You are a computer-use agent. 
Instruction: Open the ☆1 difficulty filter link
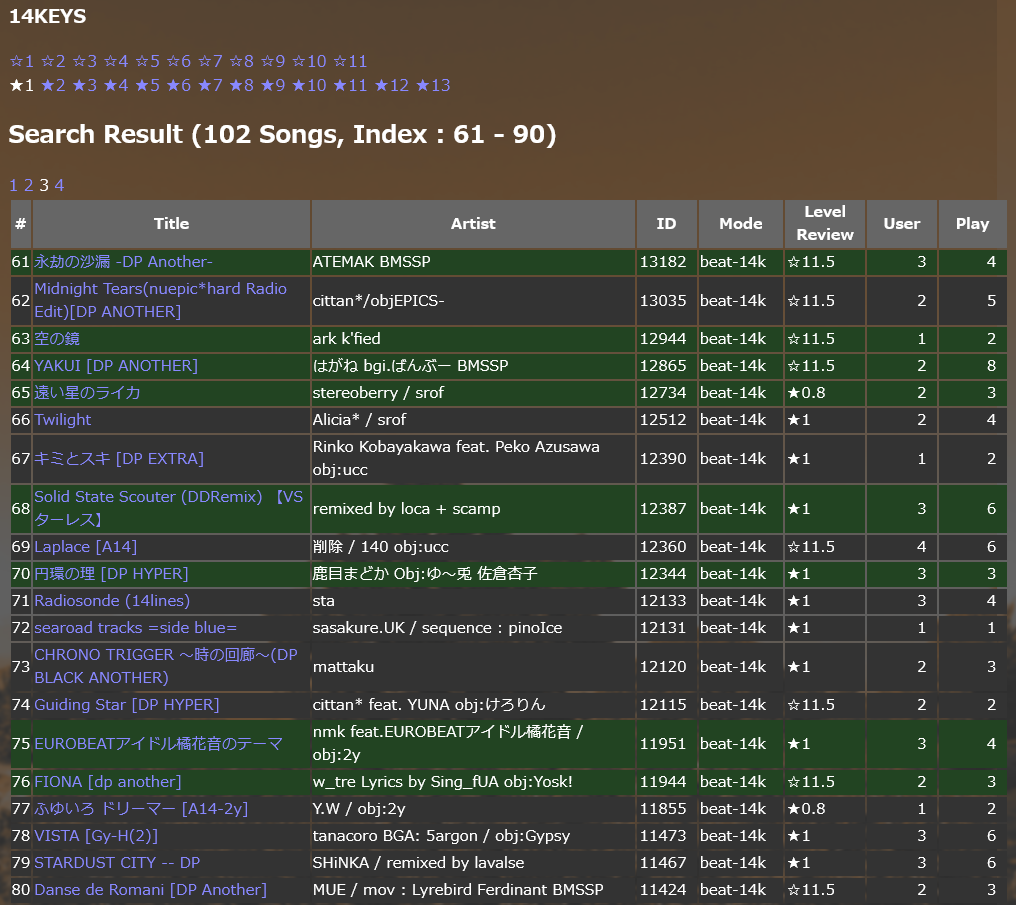[21, 61]
